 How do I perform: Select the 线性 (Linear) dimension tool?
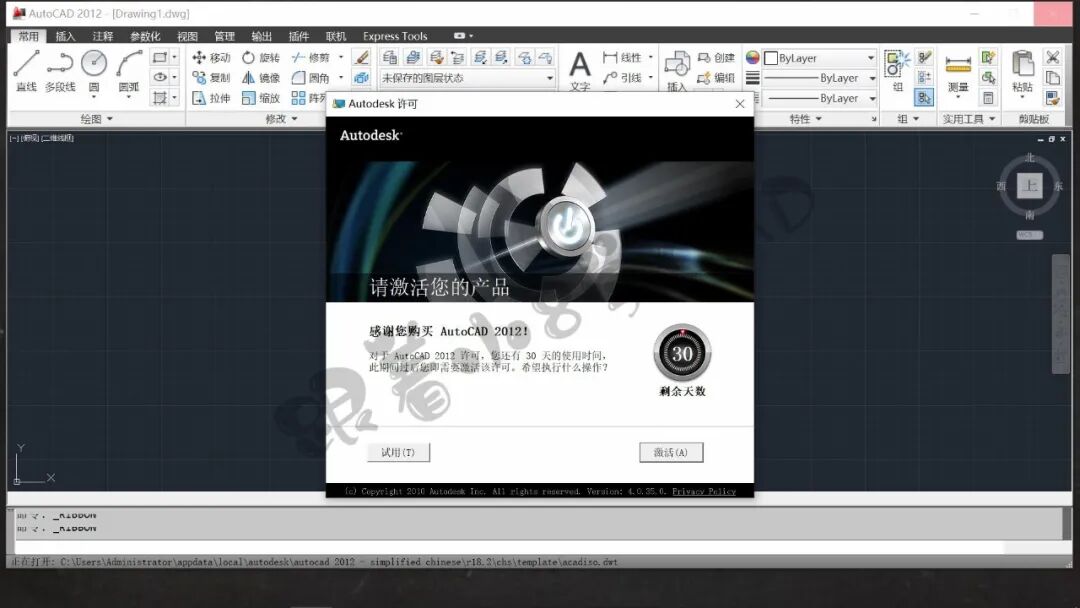pos(622,57)
